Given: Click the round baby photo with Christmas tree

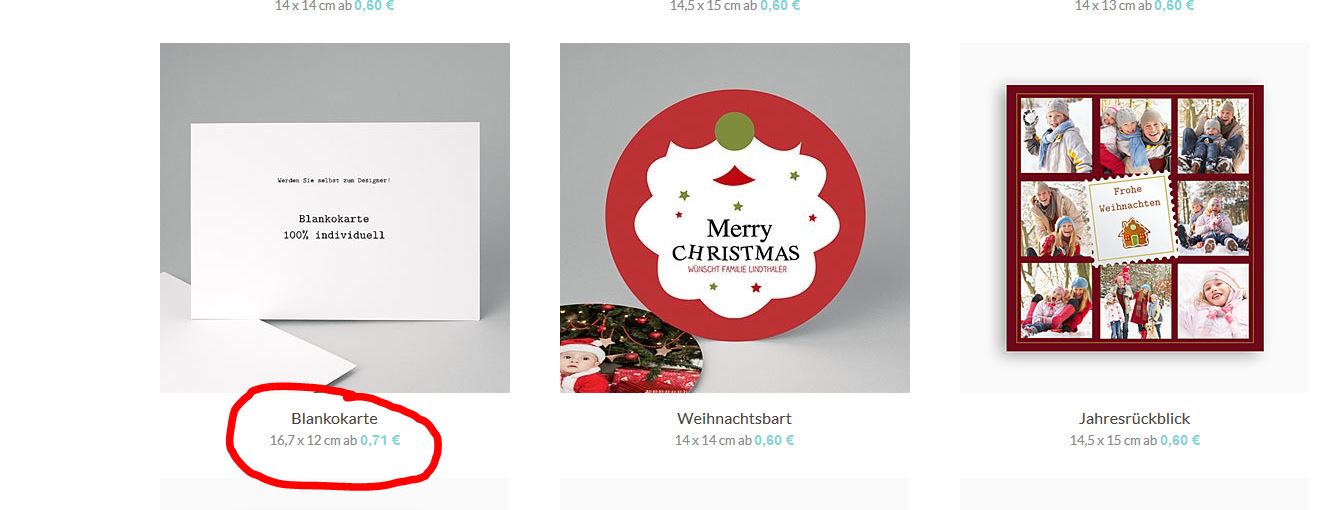Looking at the screenshot, I should click(x=628, y=350).
